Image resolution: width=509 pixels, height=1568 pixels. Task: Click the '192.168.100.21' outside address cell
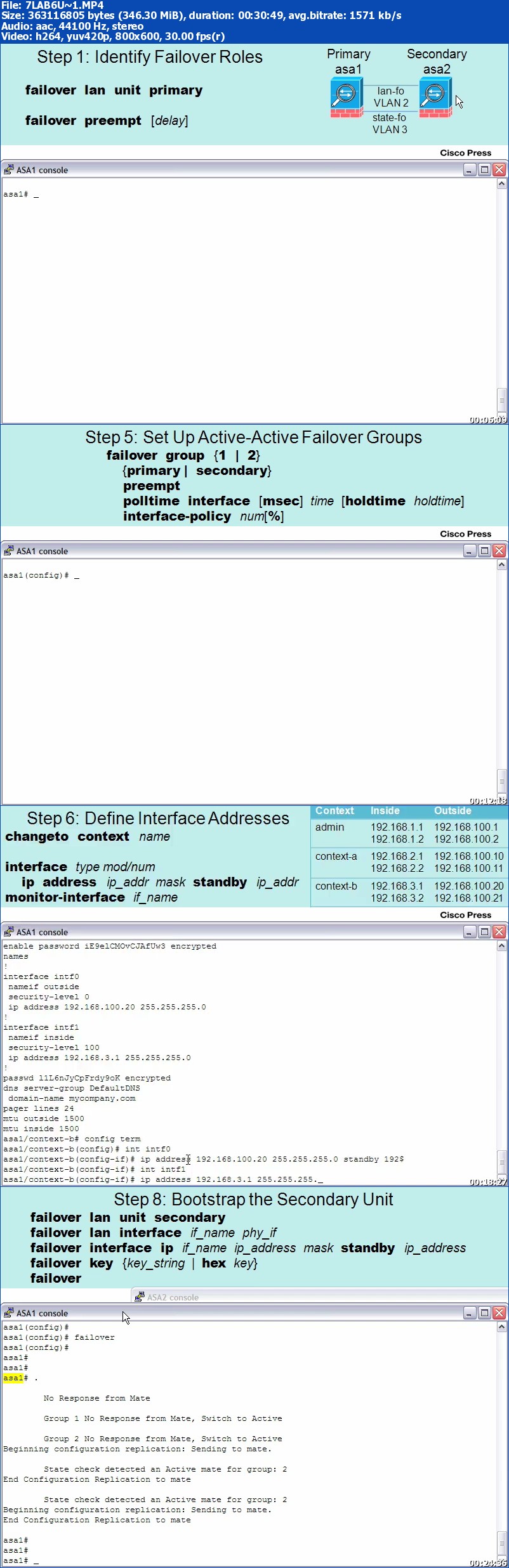[x=468, y=898]
